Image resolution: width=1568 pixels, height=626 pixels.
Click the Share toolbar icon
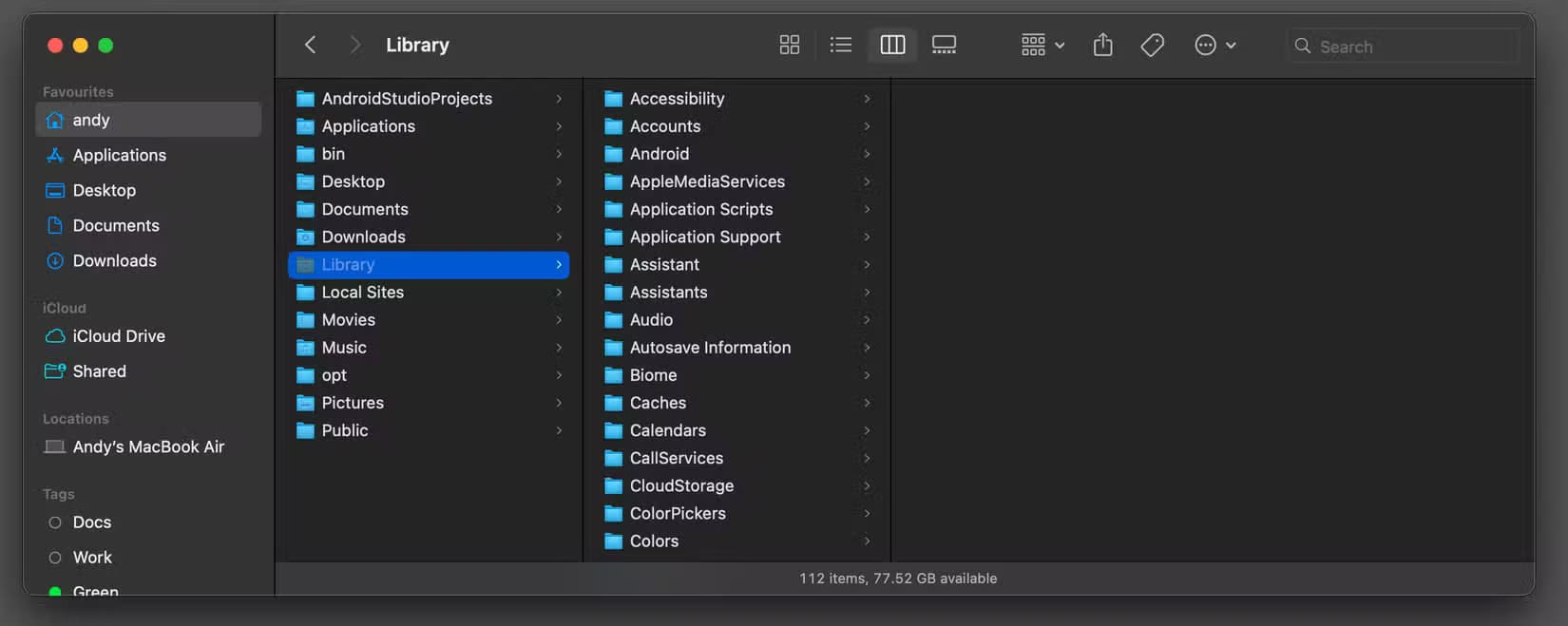point(1102,45)
